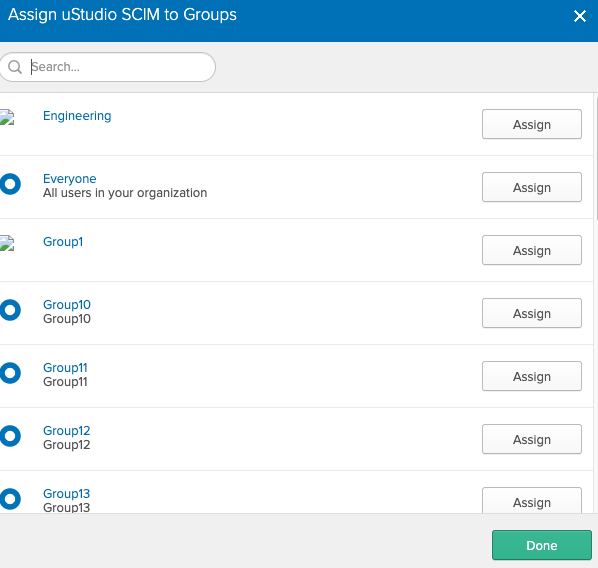598x568 pixels.
Task: Click the Engineering group image icon
Action: (7, 117)
